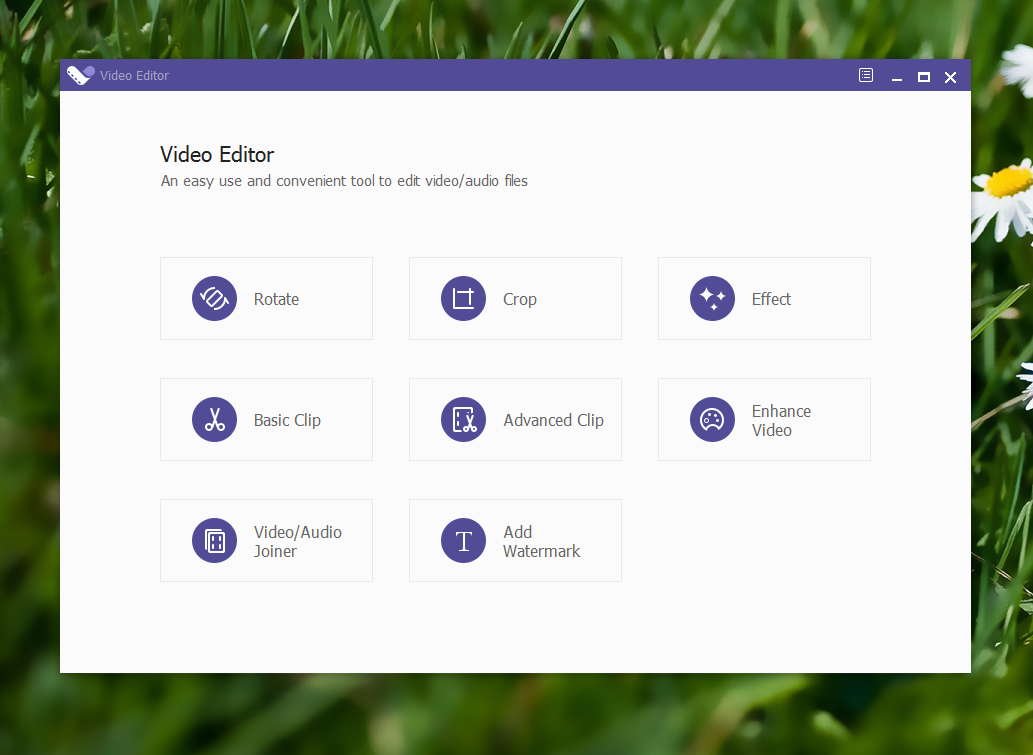Click the Add Watermark T icon

pos(463,541)
